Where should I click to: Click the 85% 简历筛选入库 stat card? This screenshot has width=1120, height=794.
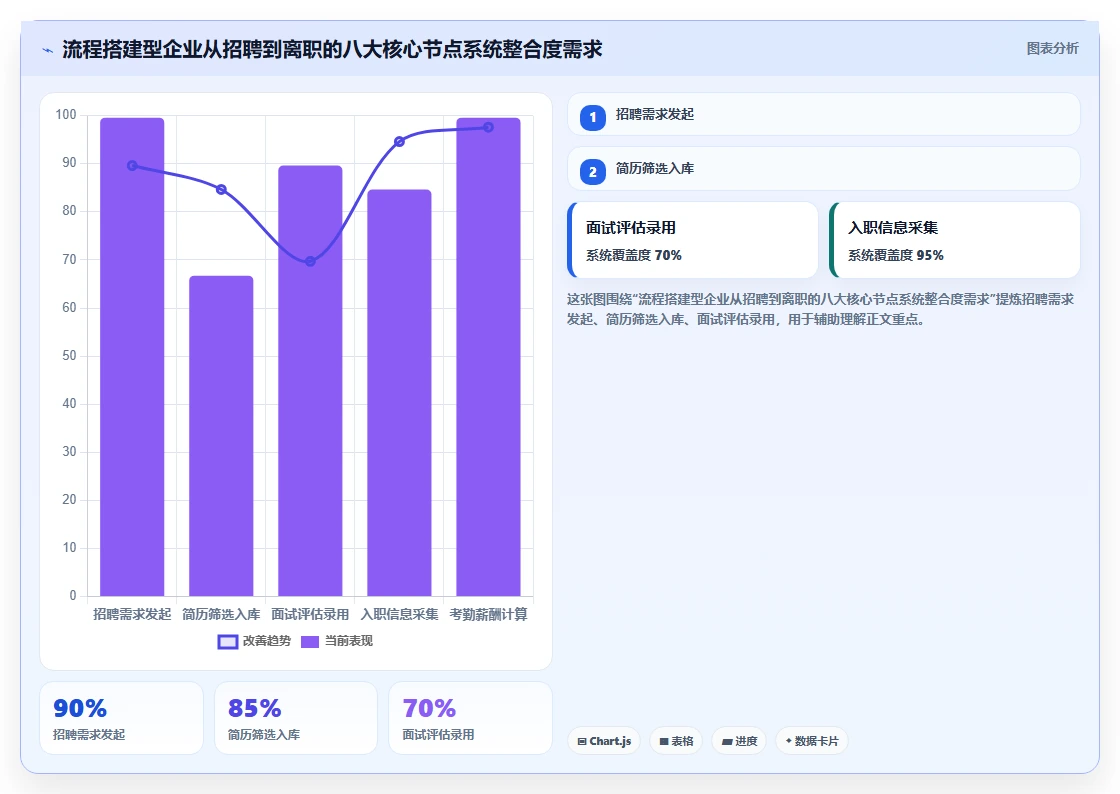click(296, 718)
